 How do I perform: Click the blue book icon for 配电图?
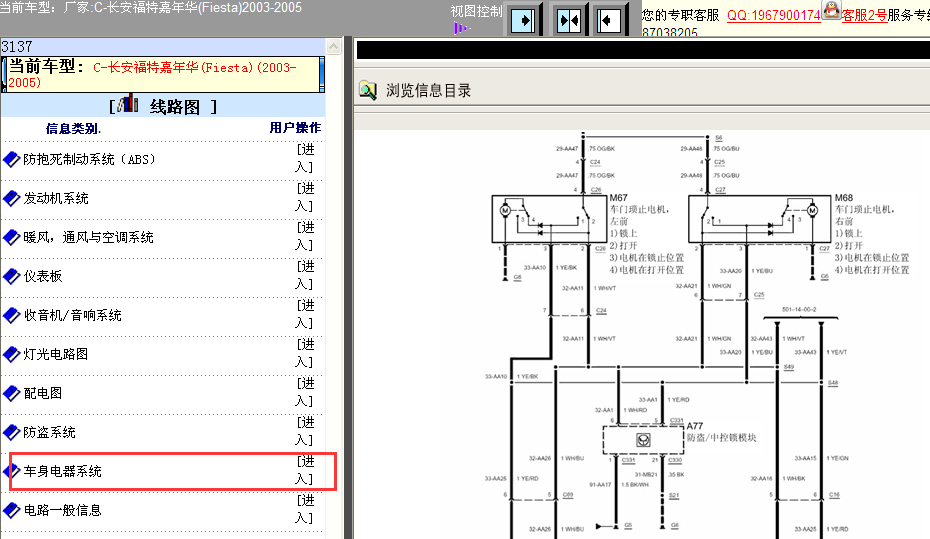tap(11, 393)
